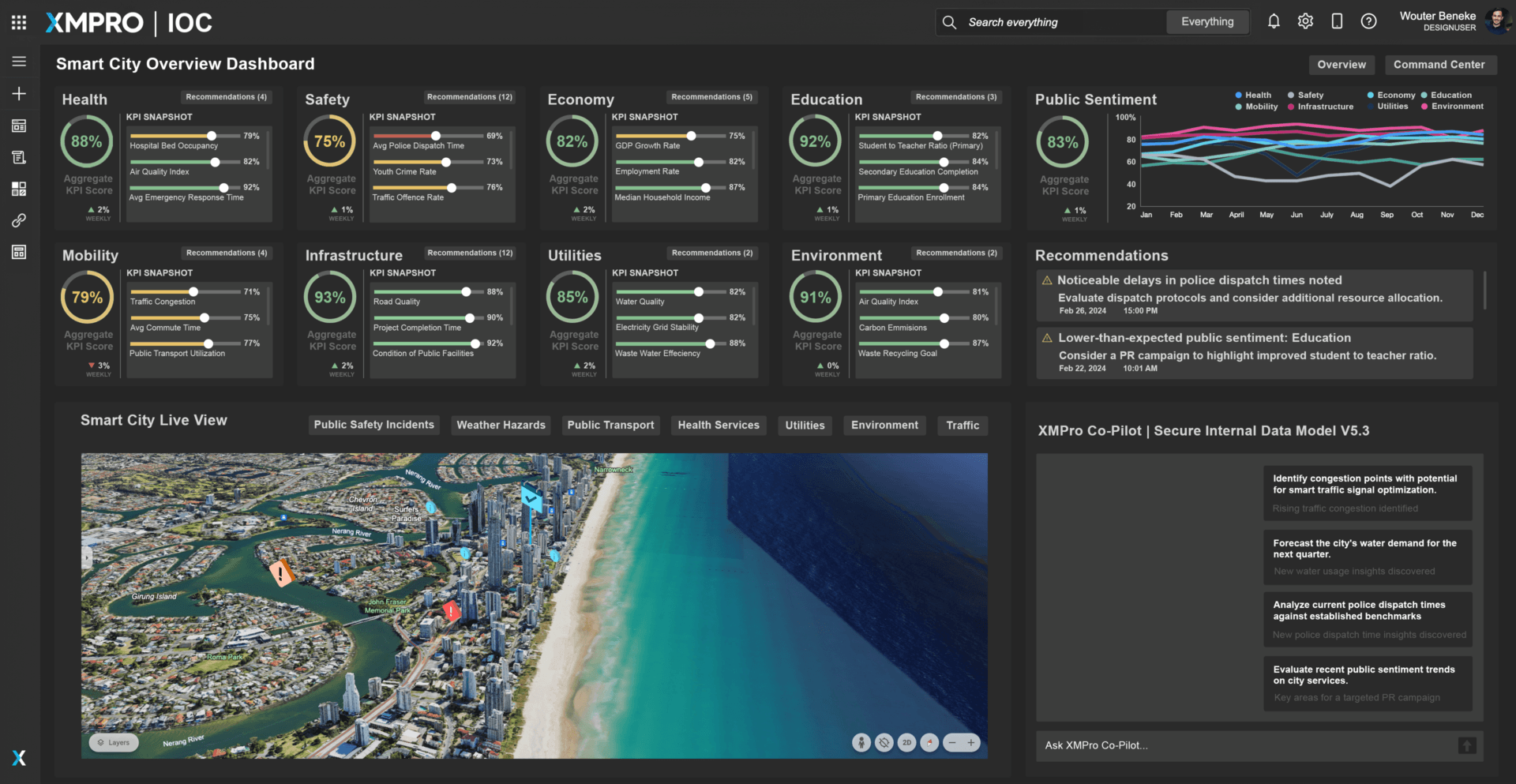
Task: Click the Ask XMPro Co-Pilot input
Action: pyautogui.click(x=1245, y=745)
